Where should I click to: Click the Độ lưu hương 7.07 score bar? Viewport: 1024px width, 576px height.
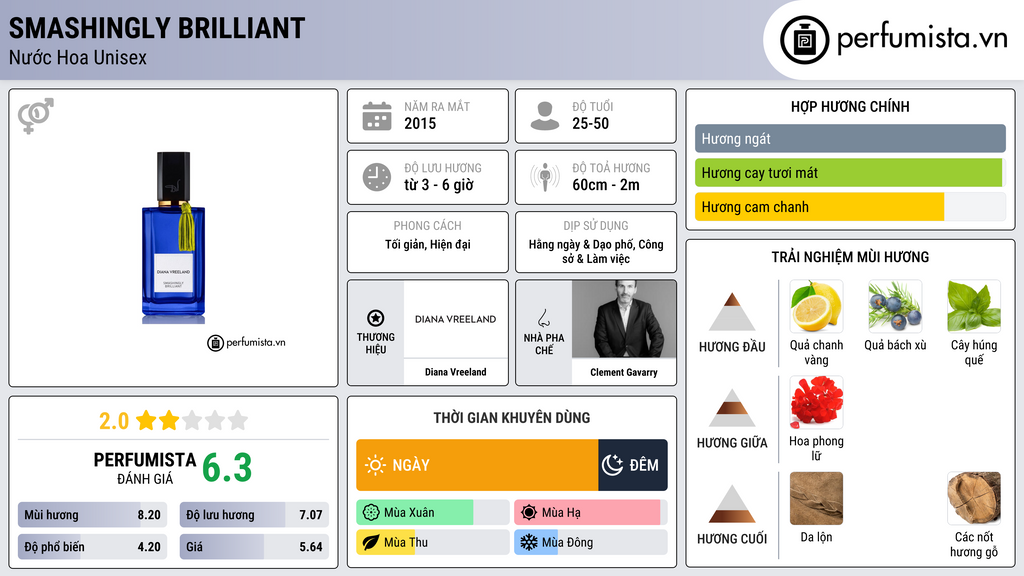tap(255, 515)
